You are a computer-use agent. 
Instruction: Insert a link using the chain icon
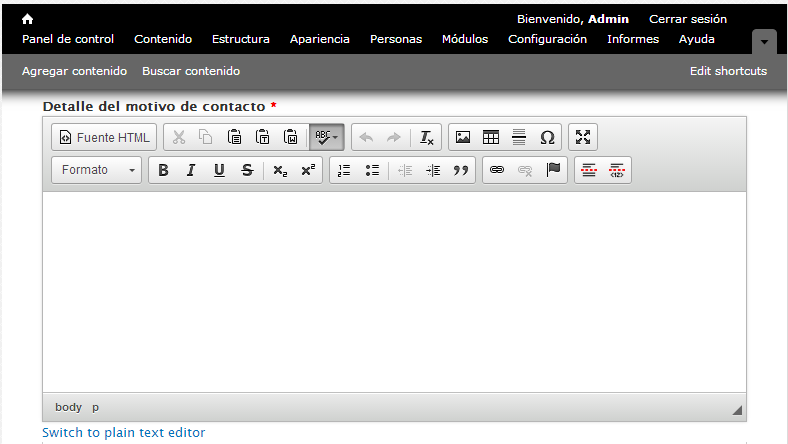[496, 170]
